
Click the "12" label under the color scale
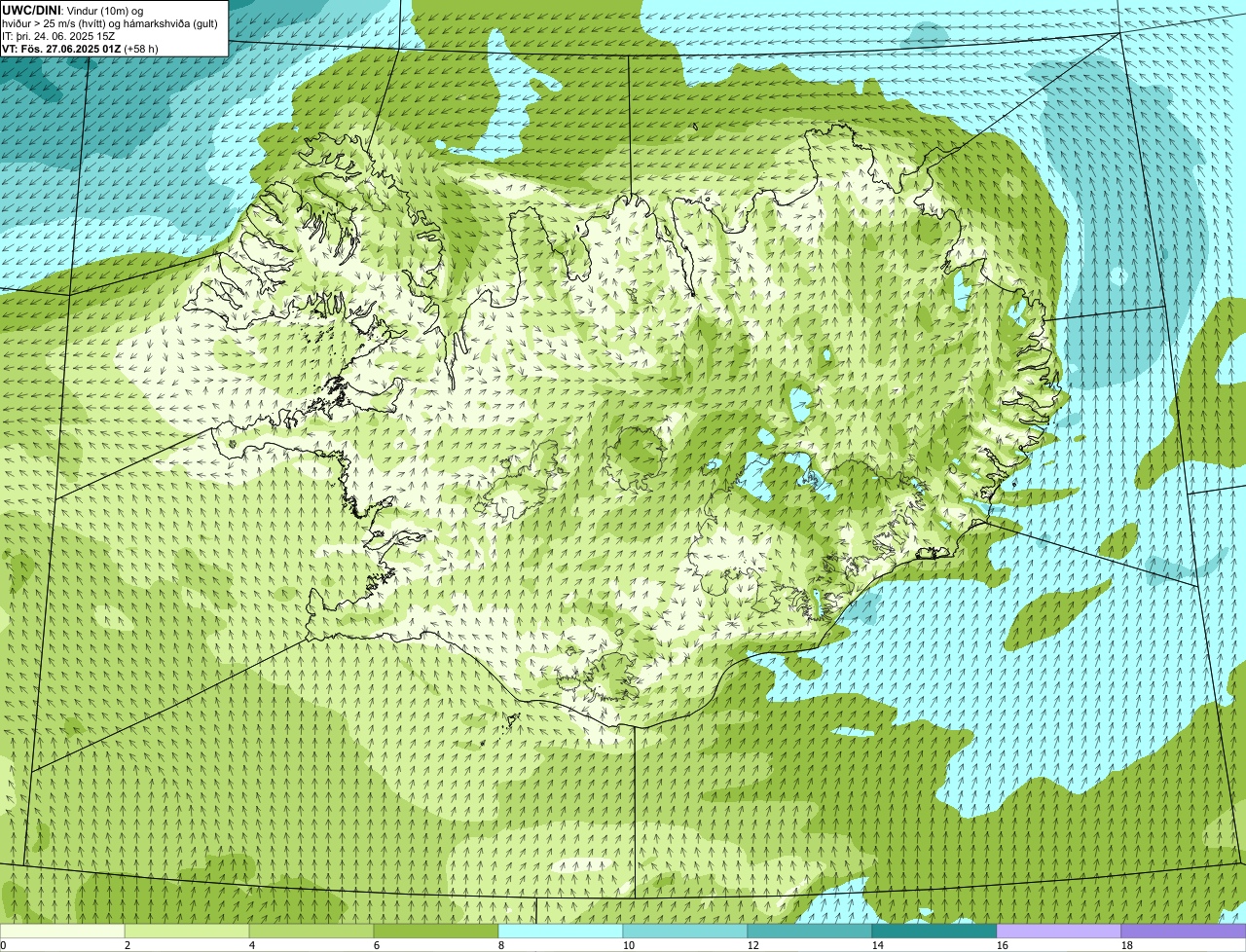[753, 945]
